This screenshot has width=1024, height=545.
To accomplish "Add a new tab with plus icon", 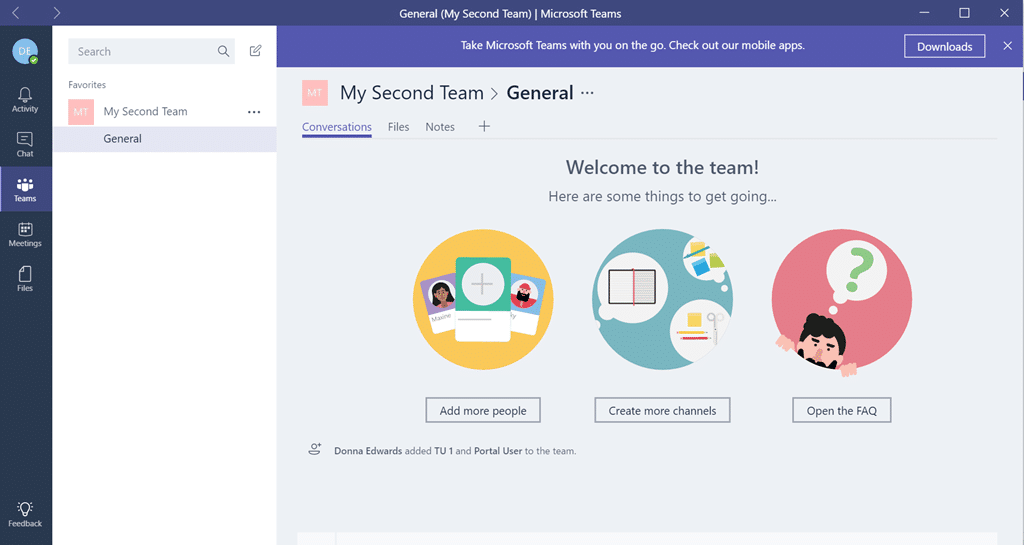I will coord(484,126).
